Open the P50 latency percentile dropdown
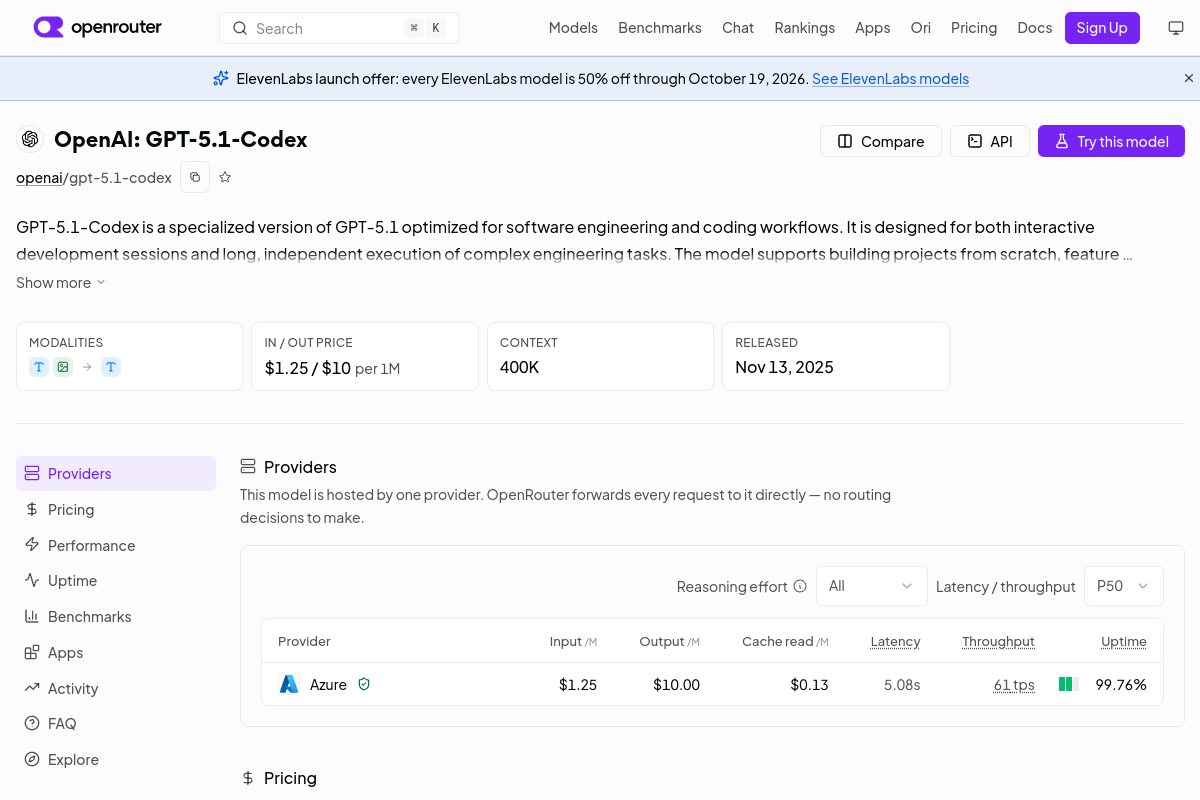 pyautogui.click(x=1124, y=586)
